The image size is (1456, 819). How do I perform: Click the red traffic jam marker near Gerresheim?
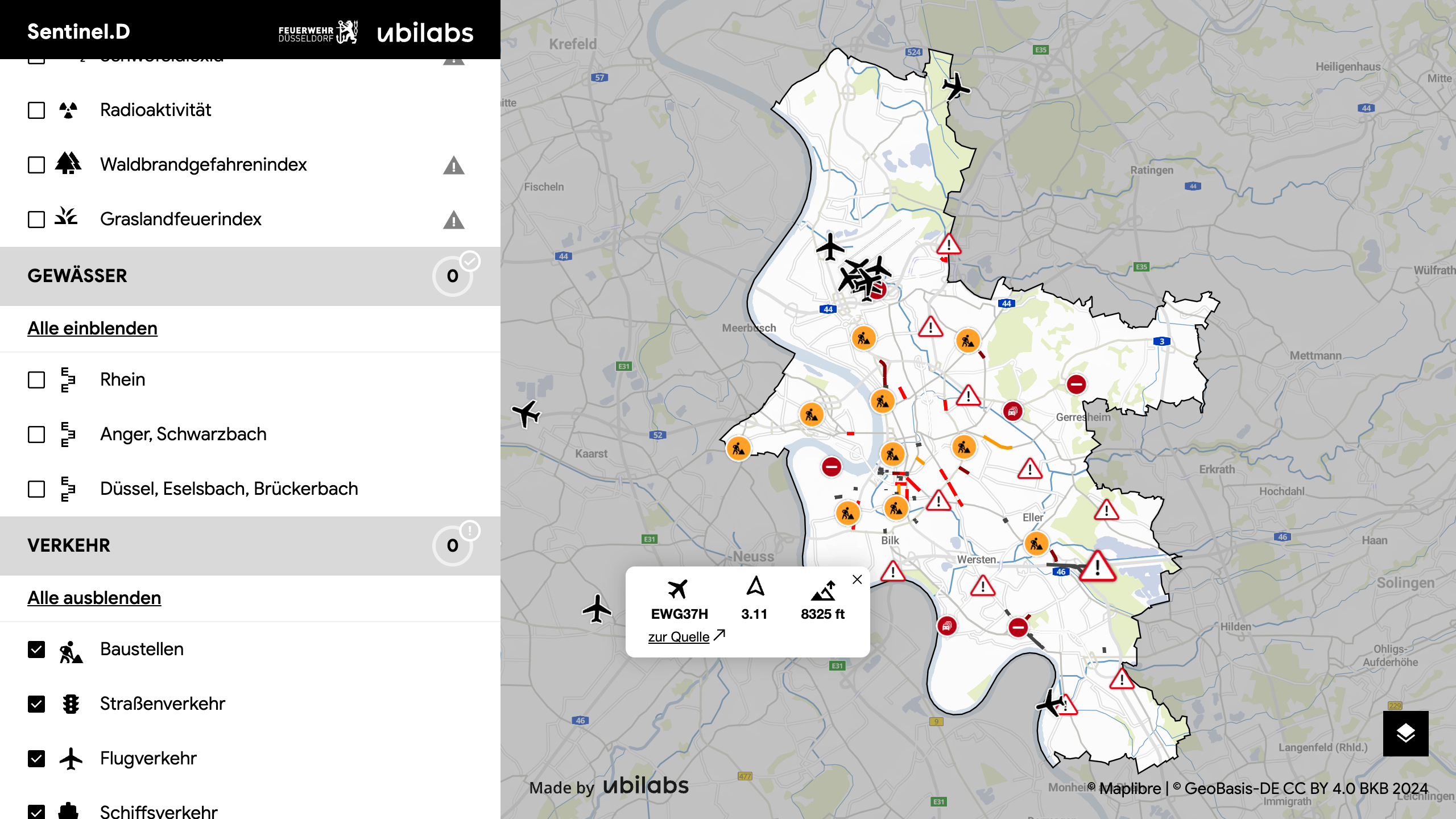1012,411
